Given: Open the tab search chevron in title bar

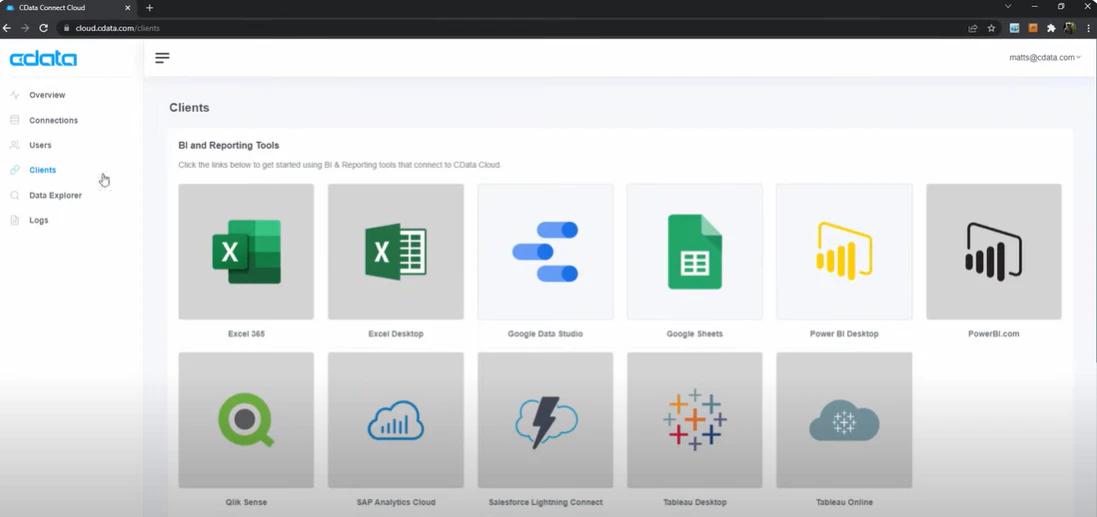Looking at the screenshot, I should [1008, 6].
